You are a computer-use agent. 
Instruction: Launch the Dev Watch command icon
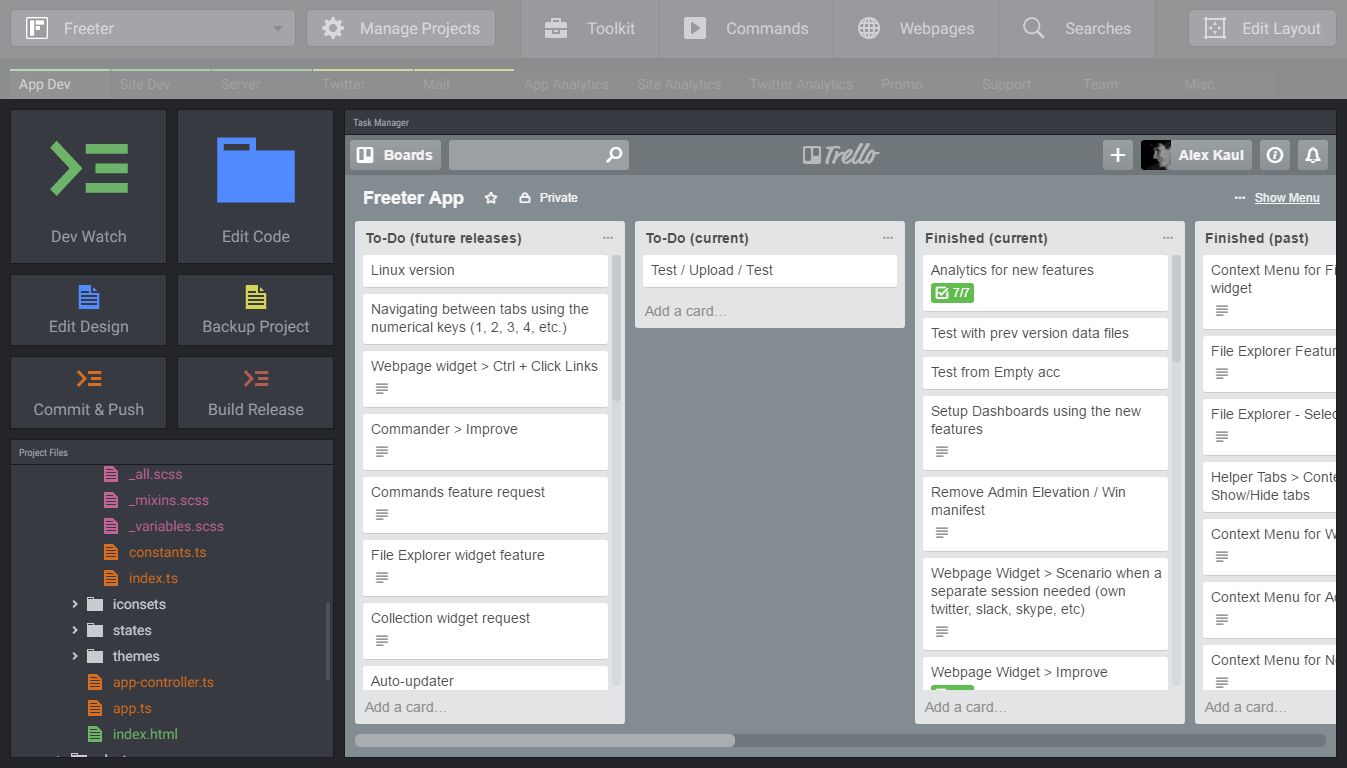[x=89, y=168]
